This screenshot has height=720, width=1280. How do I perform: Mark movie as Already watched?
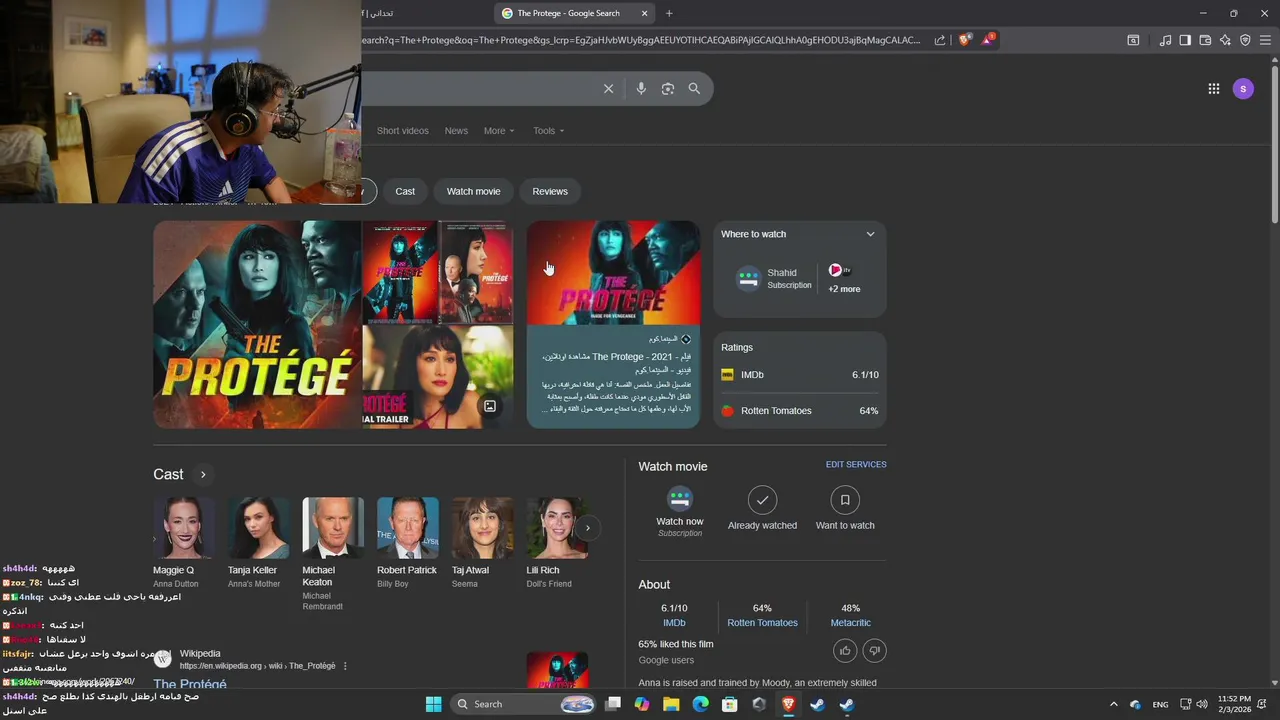tap(762, 509)
